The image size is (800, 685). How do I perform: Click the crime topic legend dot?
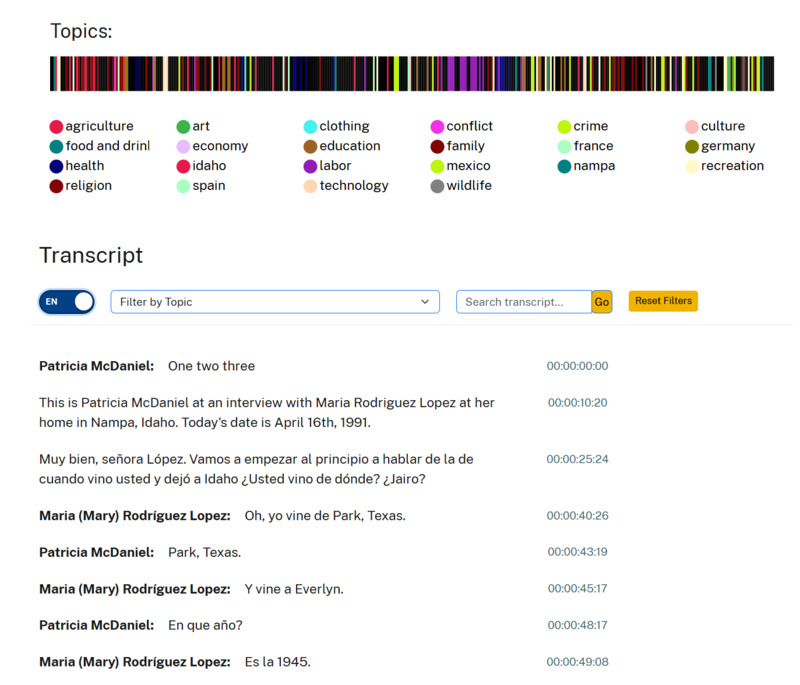coord(564,127)
